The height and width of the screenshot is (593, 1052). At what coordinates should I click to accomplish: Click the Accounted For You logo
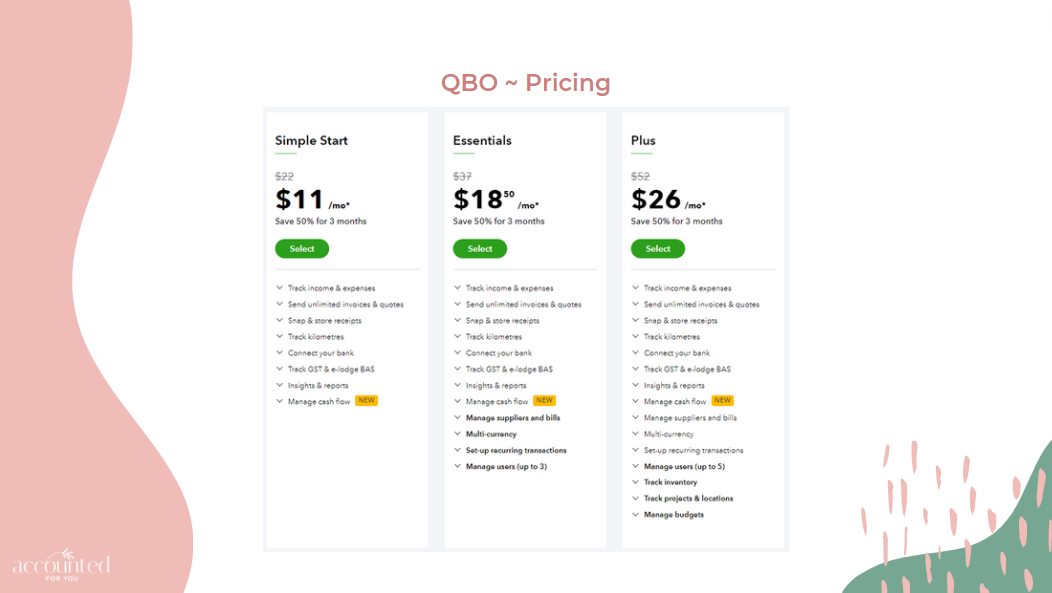[x=62, y=565]
